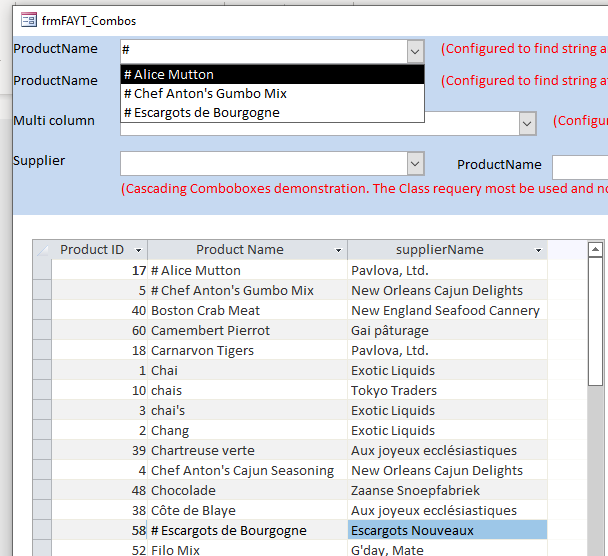Open the Supplier combo dropdown arrow
The image size is (608, 556).
pyautogui.click(x=415, y=163)
